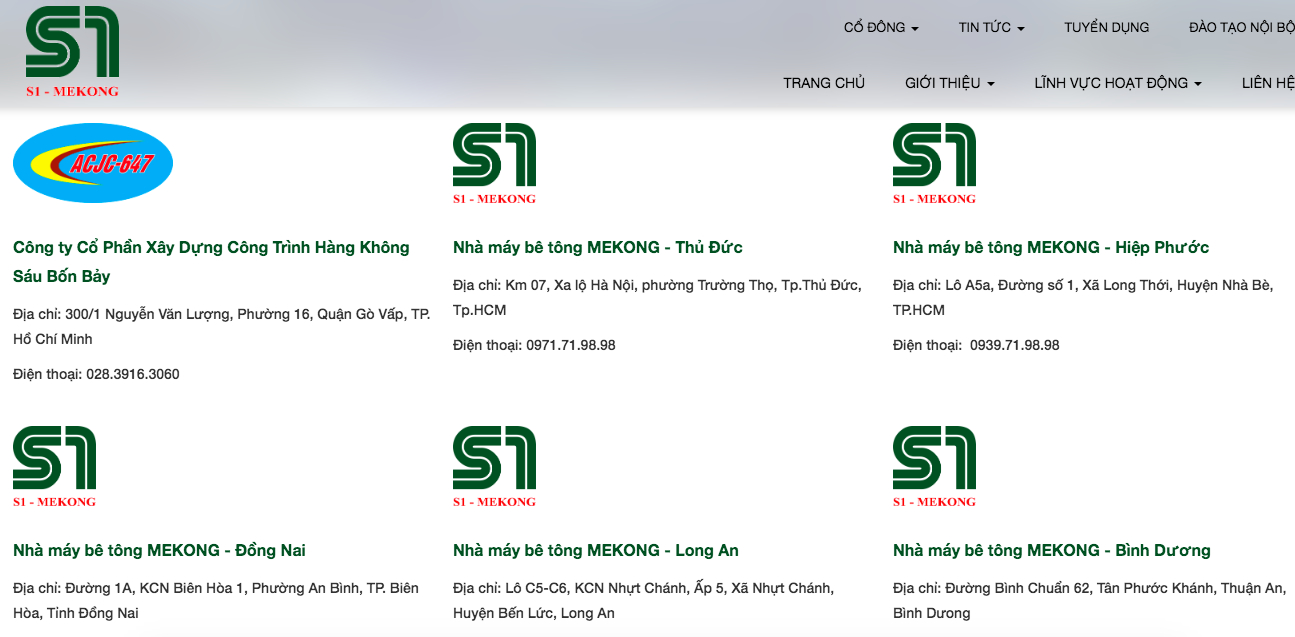
Task: Go to the Trang Chủ page
Action: [x=823, y=83]
